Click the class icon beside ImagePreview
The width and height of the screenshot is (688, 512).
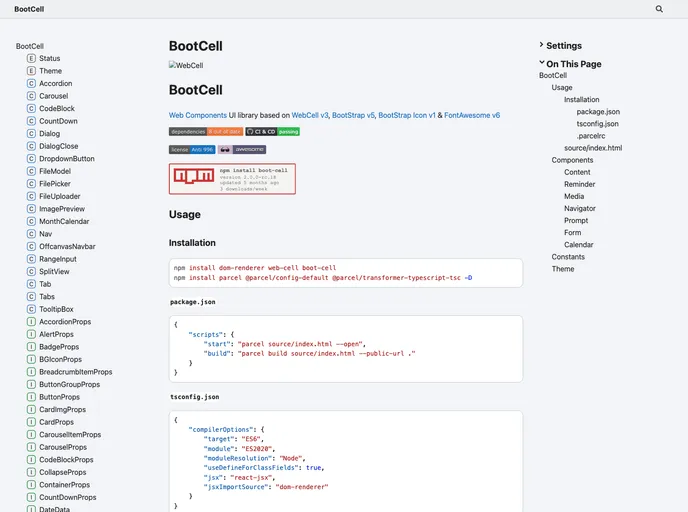[31, 209]
